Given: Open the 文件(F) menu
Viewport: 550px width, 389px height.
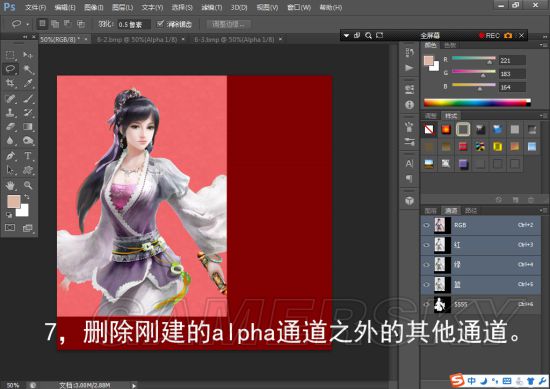Looking at the screenshot, I should (35, 7).
